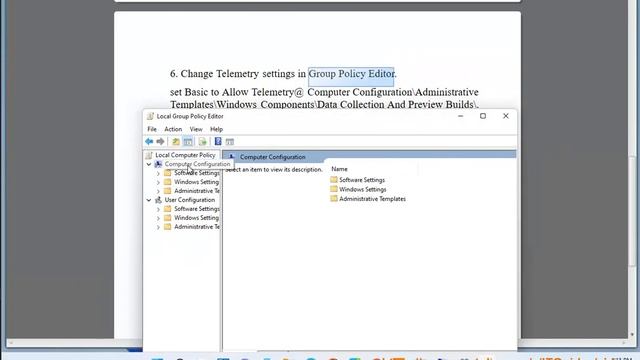Select Computer Configuration in the tree
The height and width of the screenshot is (360, 640).
[x=197, y=164]
